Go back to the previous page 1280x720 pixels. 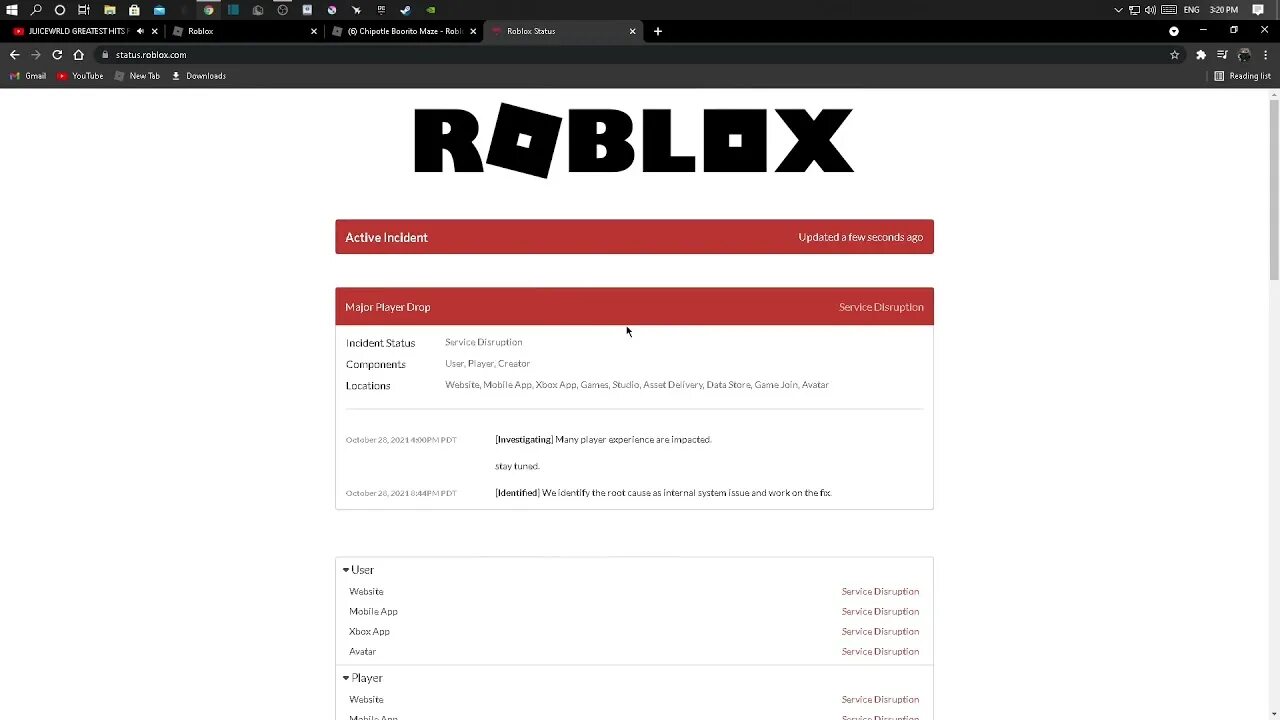(x=14, y=55)
